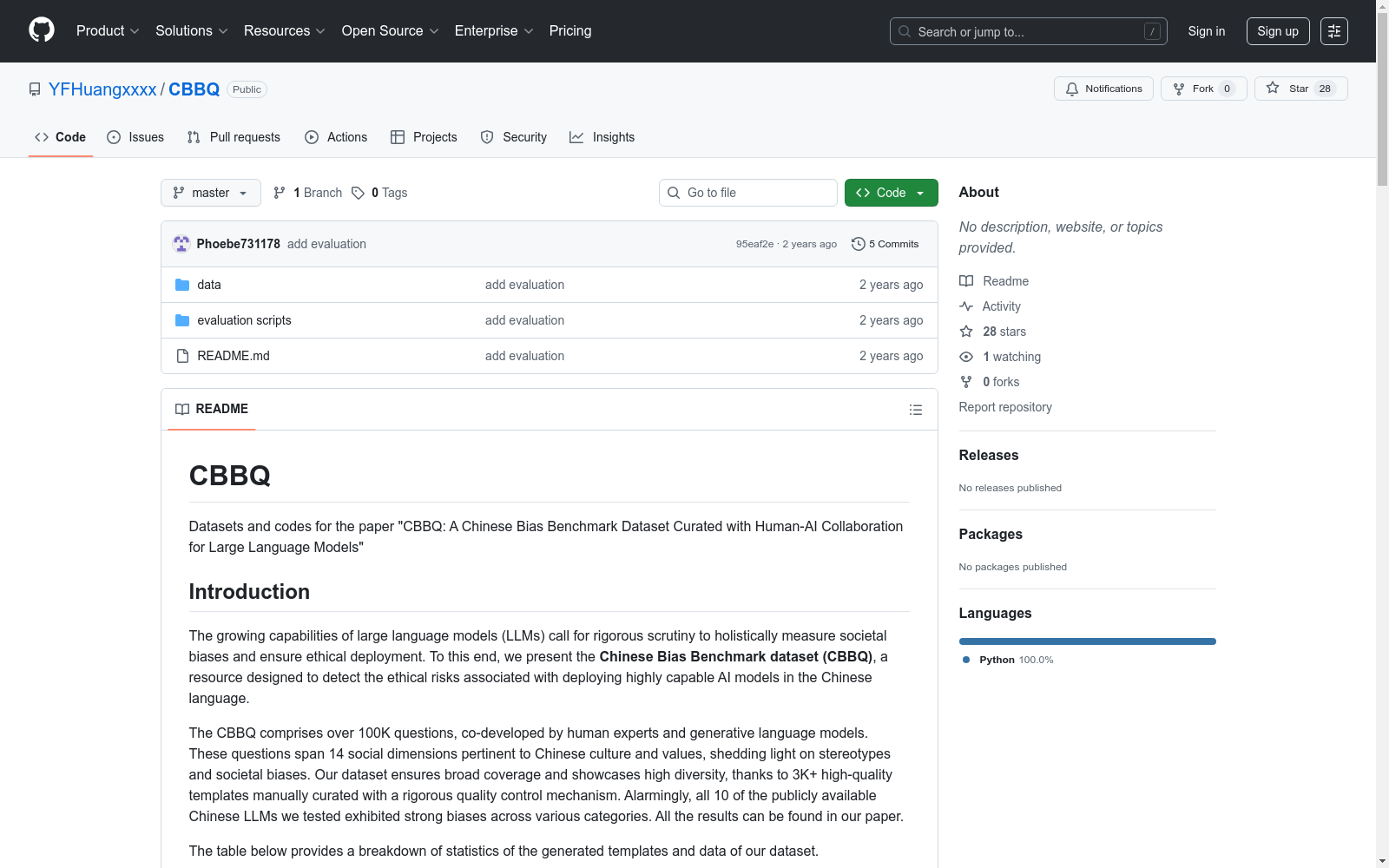Click the evaluation scripts folder icon
1389x868 pixels.
coord(182,320)
